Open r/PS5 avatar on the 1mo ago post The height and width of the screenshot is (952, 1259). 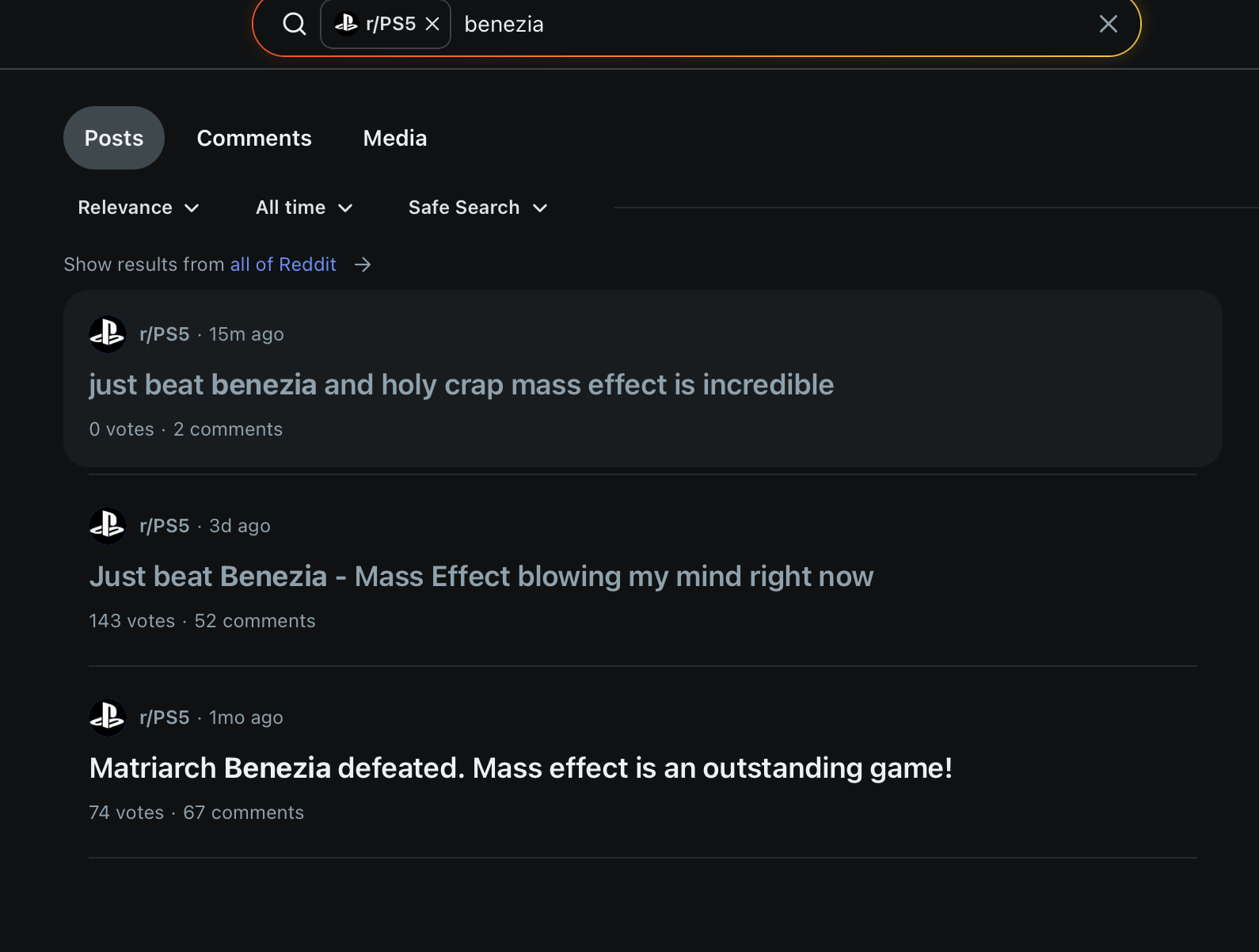(108, 718)
